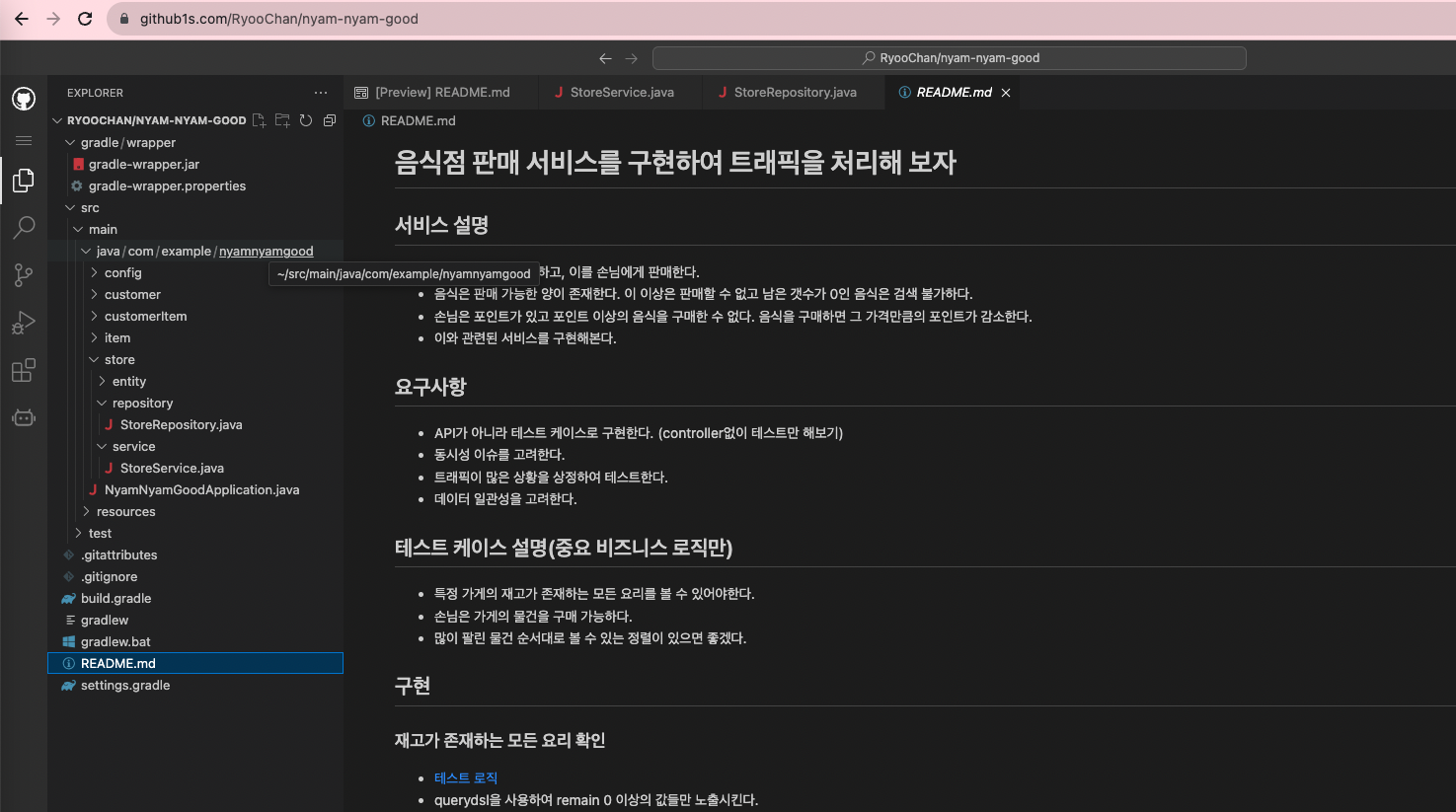This screenshot has height=812, width=1456.
Task: Create a new folder with the New Folder icon
Action: click(281, 119)
